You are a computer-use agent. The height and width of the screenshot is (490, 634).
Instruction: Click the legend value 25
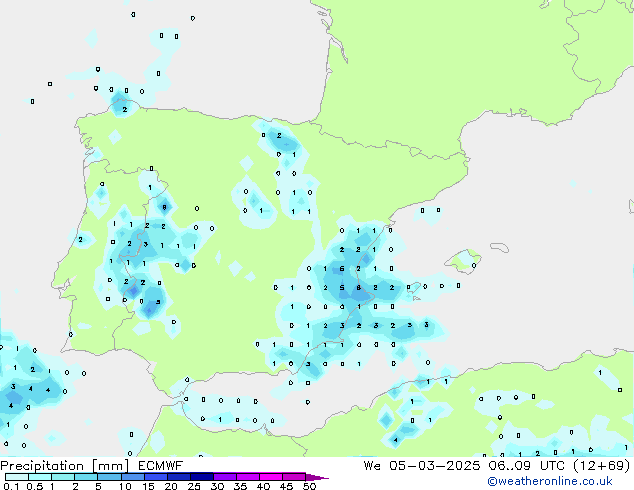click(194, 486)
